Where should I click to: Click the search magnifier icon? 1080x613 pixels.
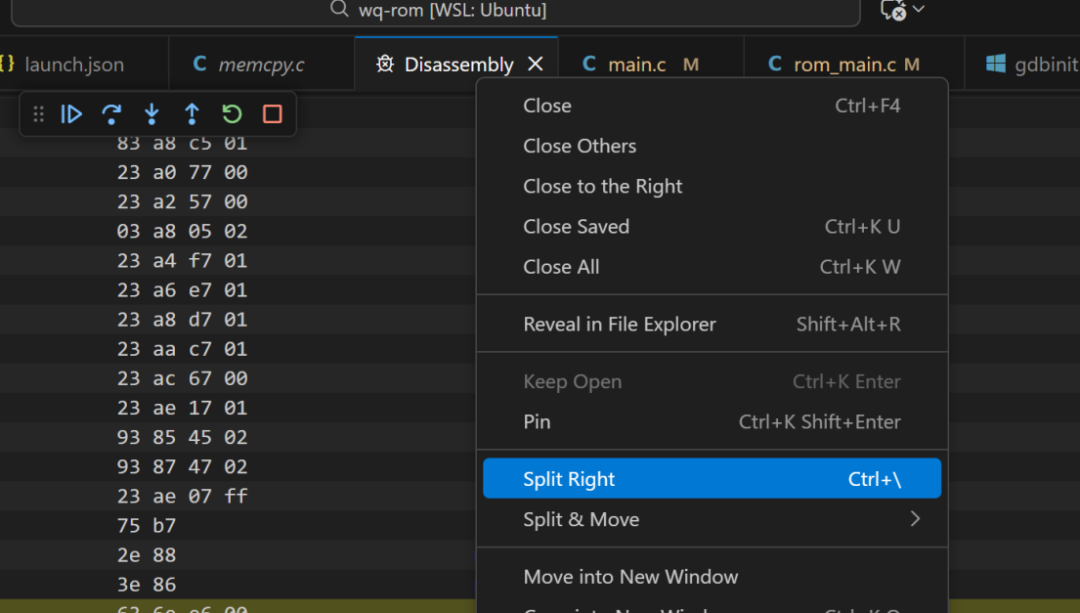(339, 9)
